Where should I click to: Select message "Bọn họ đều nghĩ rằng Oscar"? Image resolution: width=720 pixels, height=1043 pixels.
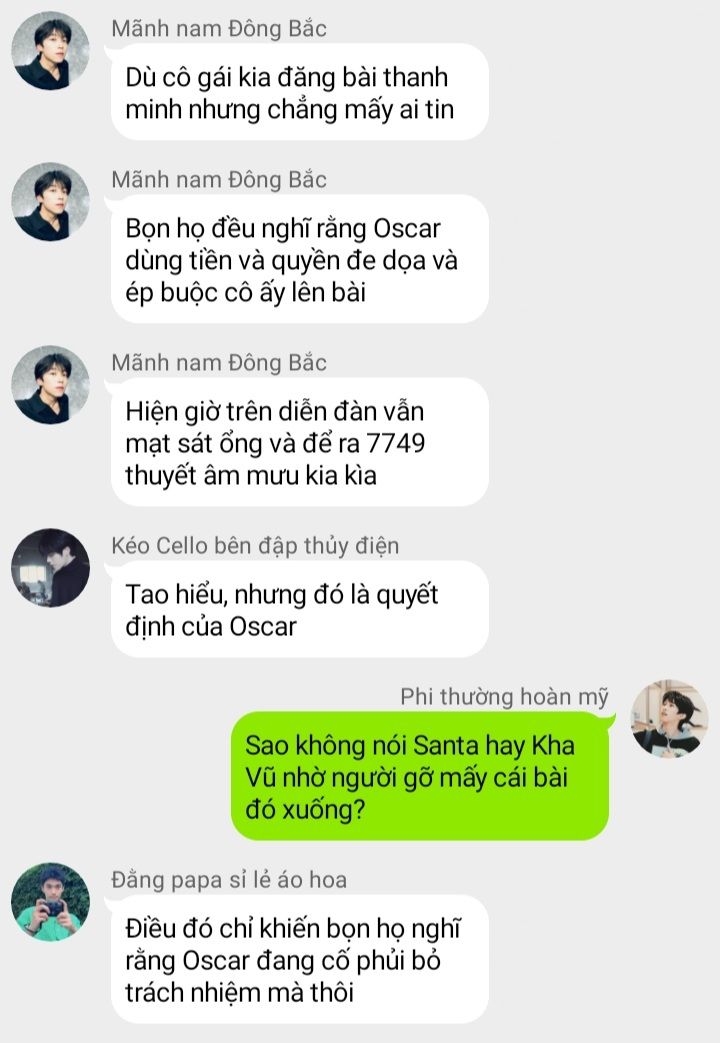(299, 259)
